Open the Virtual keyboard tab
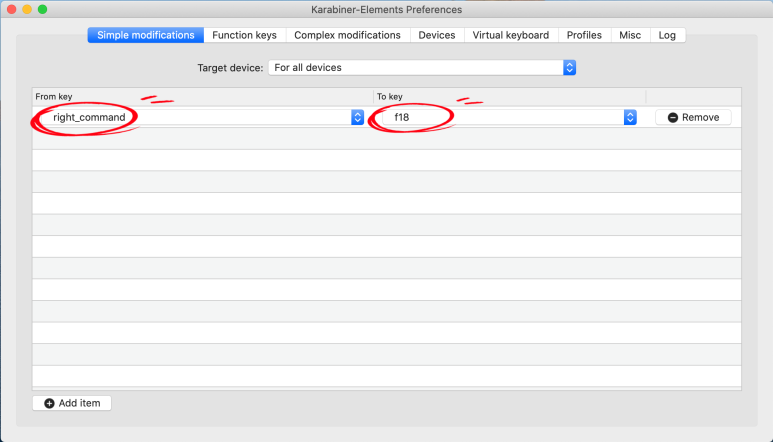This screenshot has height=442, width=773. (x=511, y=35)
